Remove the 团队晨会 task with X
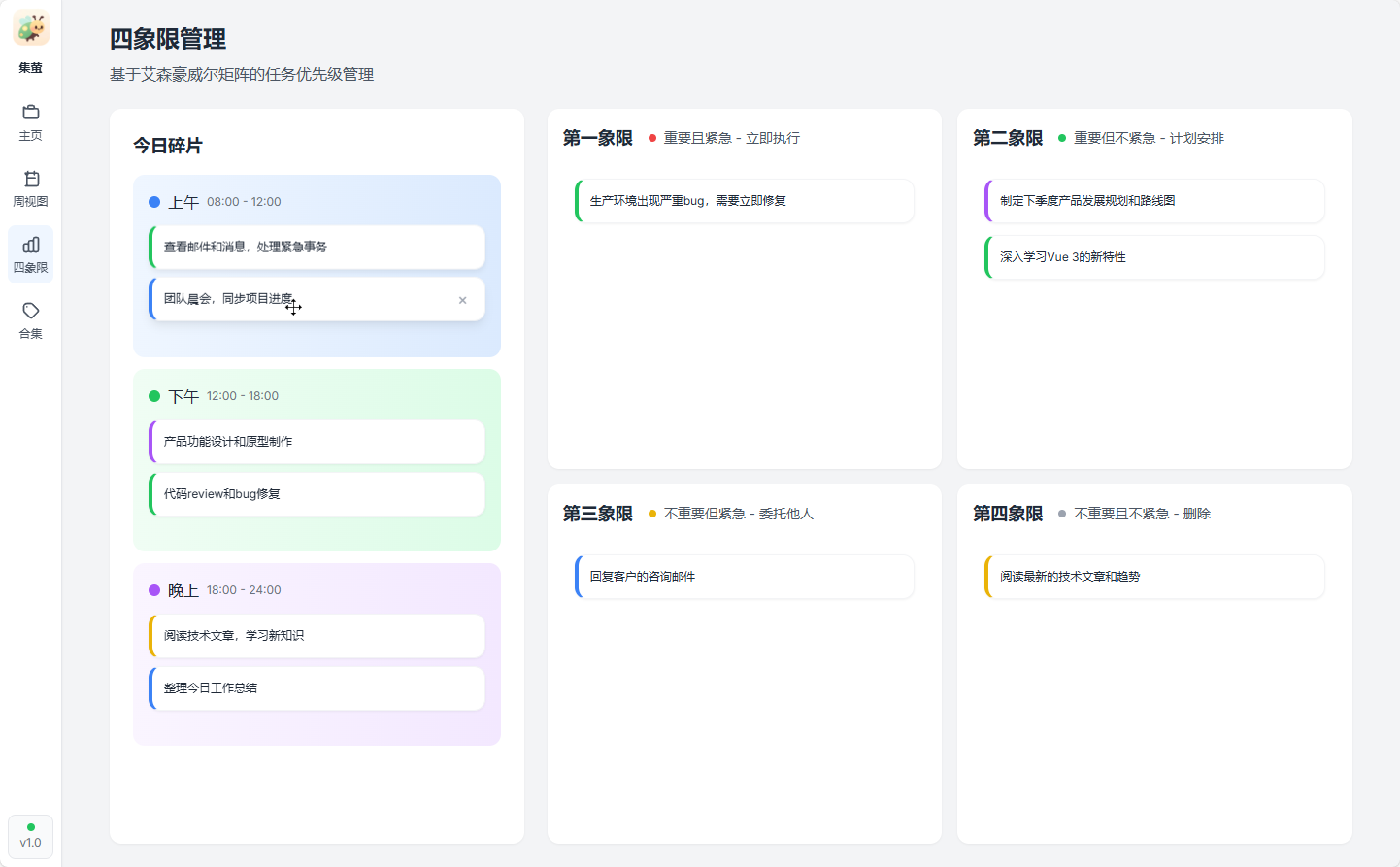The image size is (1400, 867). point(462,300)
